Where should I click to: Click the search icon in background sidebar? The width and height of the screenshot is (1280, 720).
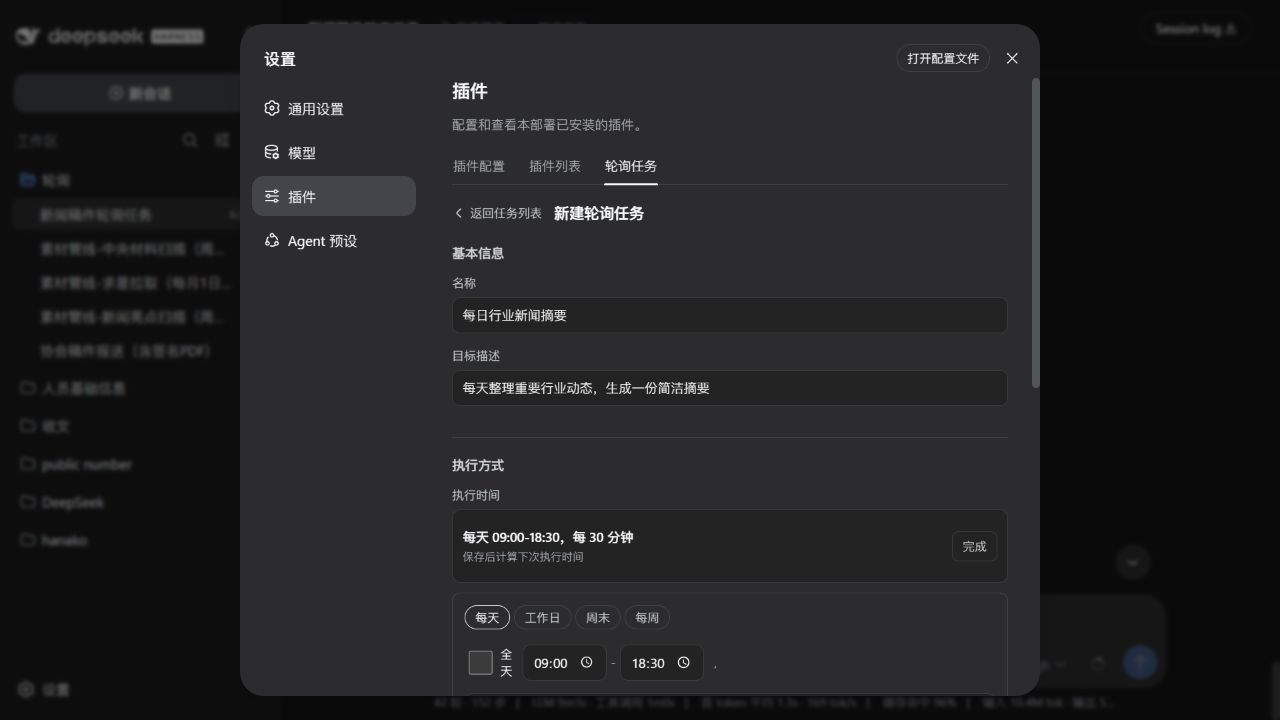(x=190, y=140)
